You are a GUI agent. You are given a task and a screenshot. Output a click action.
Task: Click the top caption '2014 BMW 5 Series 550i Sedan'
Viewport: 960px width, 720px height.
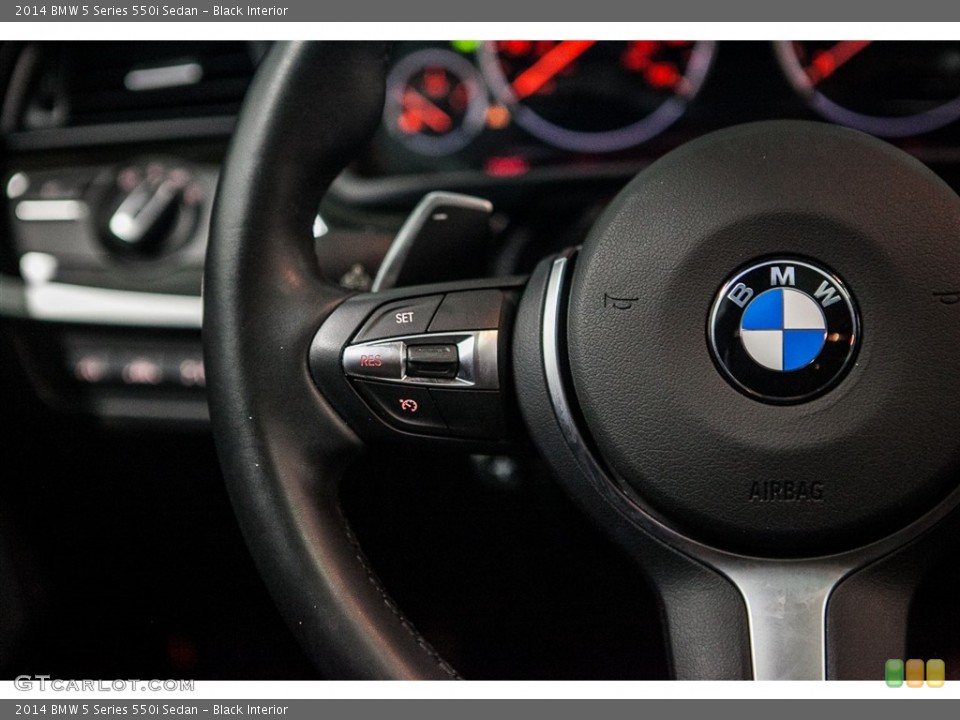107,10
